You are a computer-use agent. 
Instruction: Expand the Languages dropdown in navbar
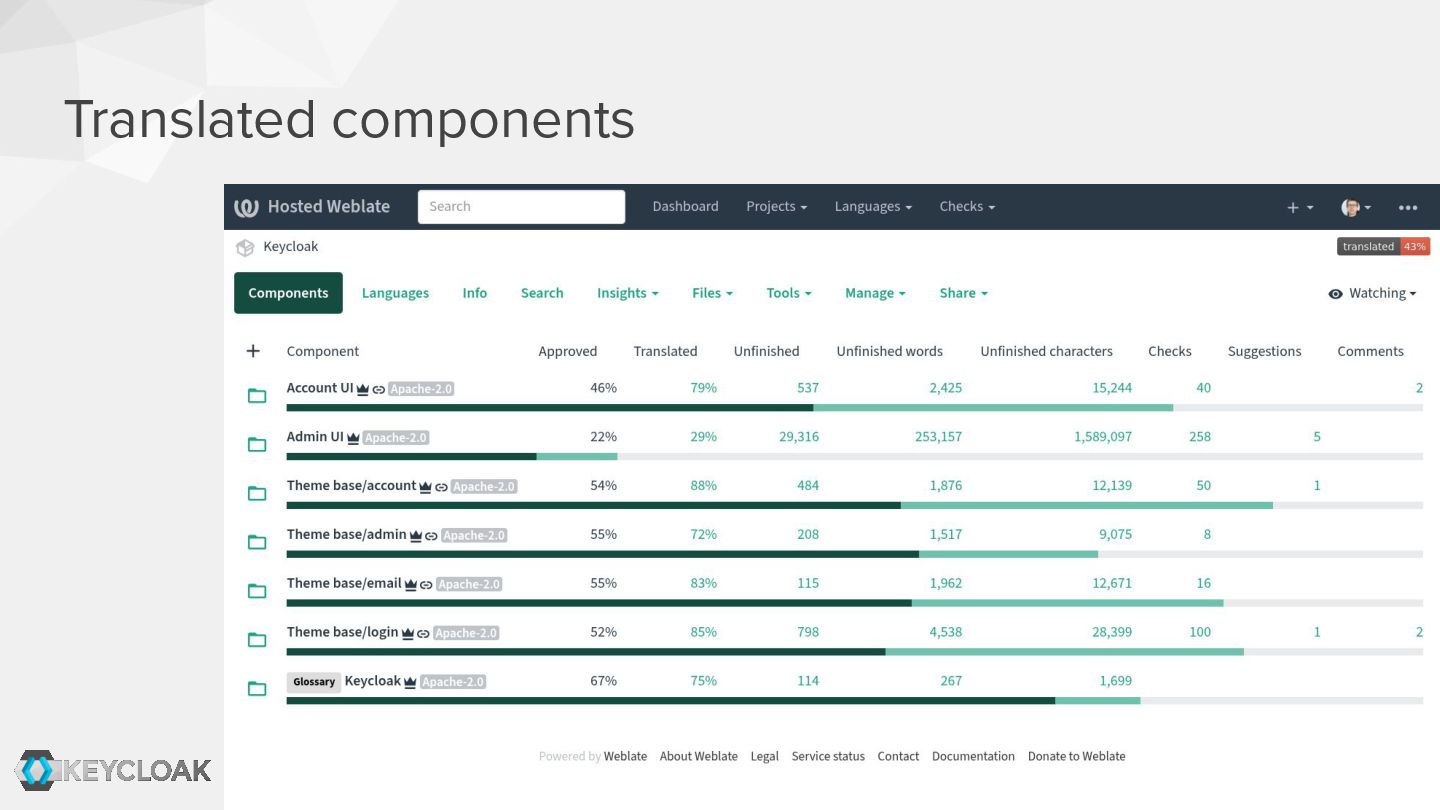pyautogui.click(x=873, y=207)
